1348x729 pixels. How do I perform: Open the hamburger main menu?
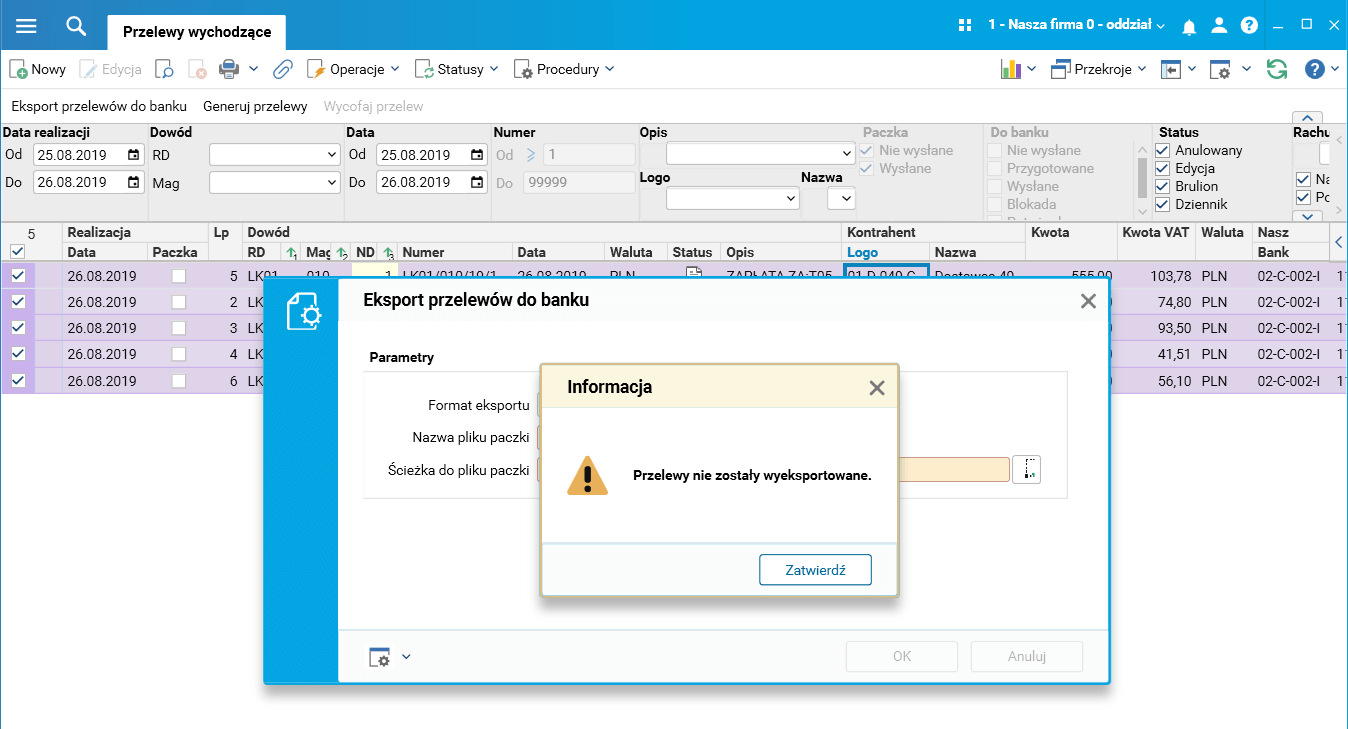click(26, 25)
